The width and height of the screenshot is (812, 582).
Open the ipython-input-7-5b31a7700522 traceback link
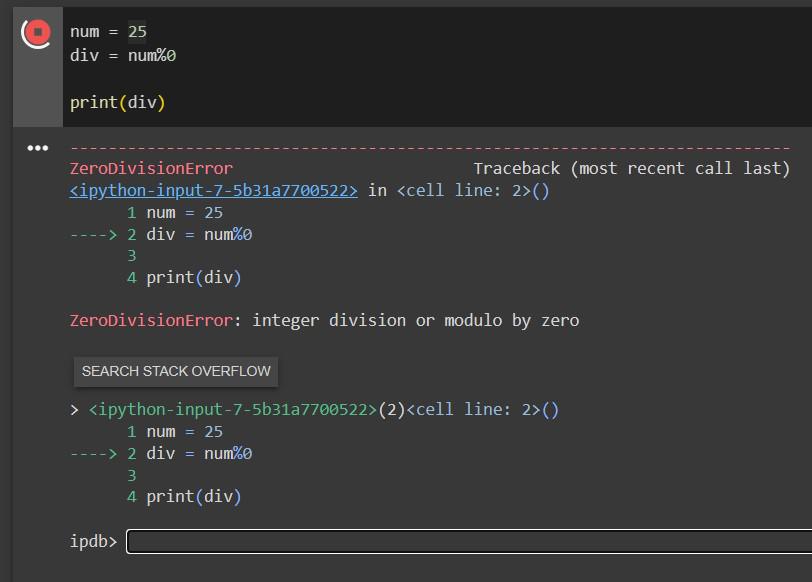[x=213, y=191]
